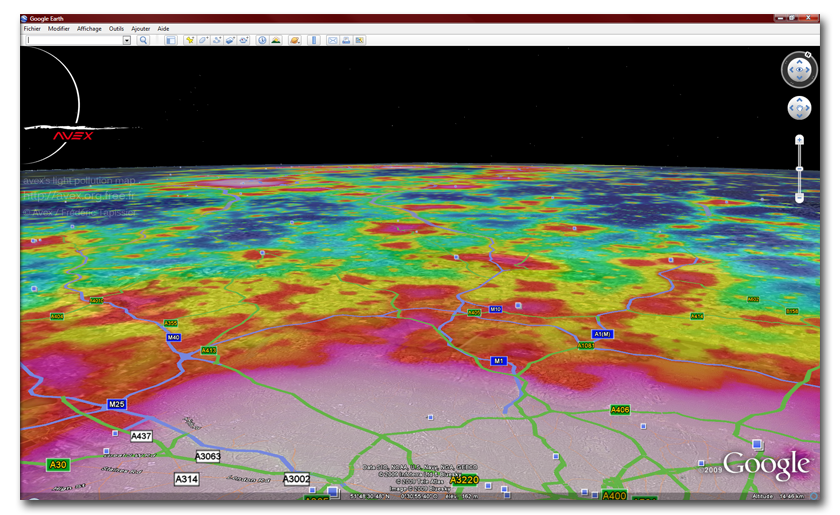Open the Affichage menu
This screenshot has width=840, height=515.
click(89, 29)
